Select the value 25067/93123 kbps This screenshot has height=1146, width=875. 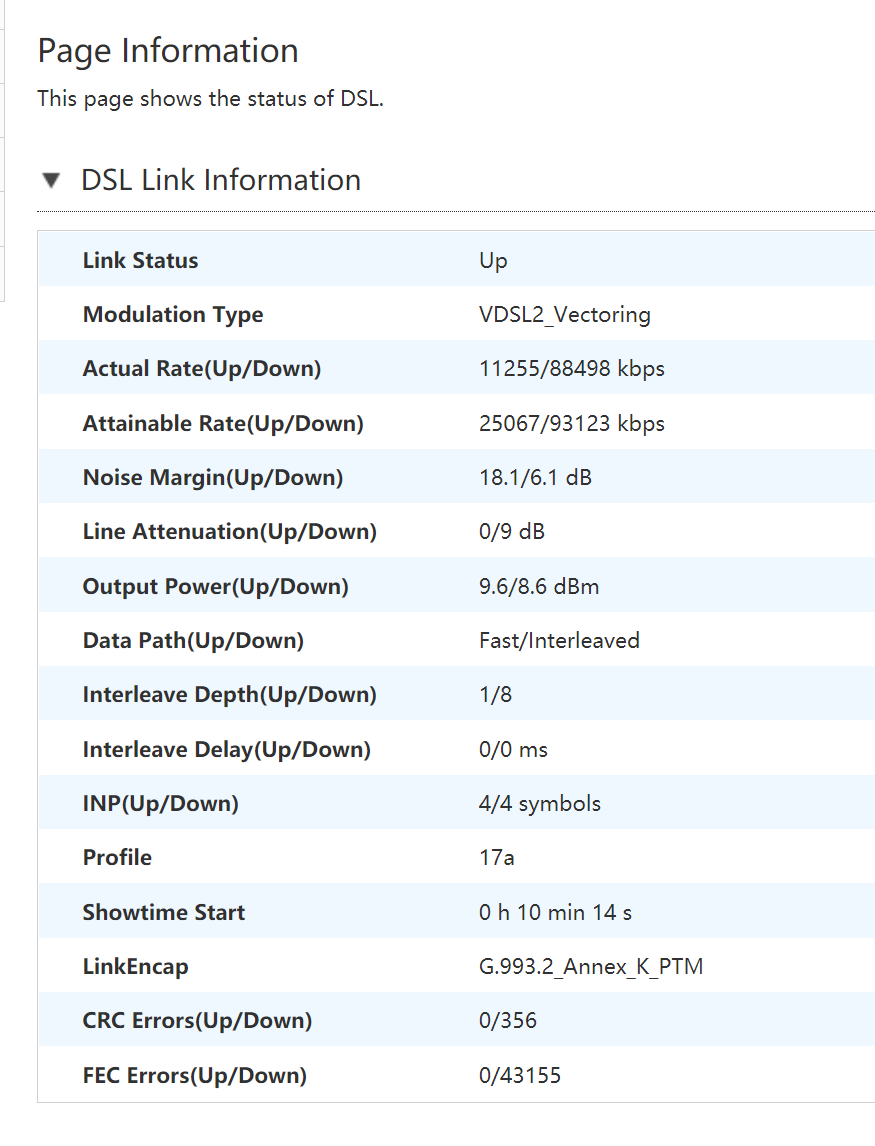(x=572, y=423)
